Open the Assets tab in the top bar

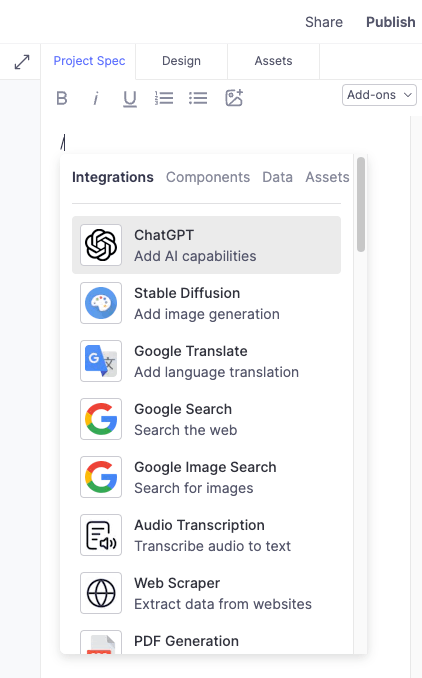(273, 61)
